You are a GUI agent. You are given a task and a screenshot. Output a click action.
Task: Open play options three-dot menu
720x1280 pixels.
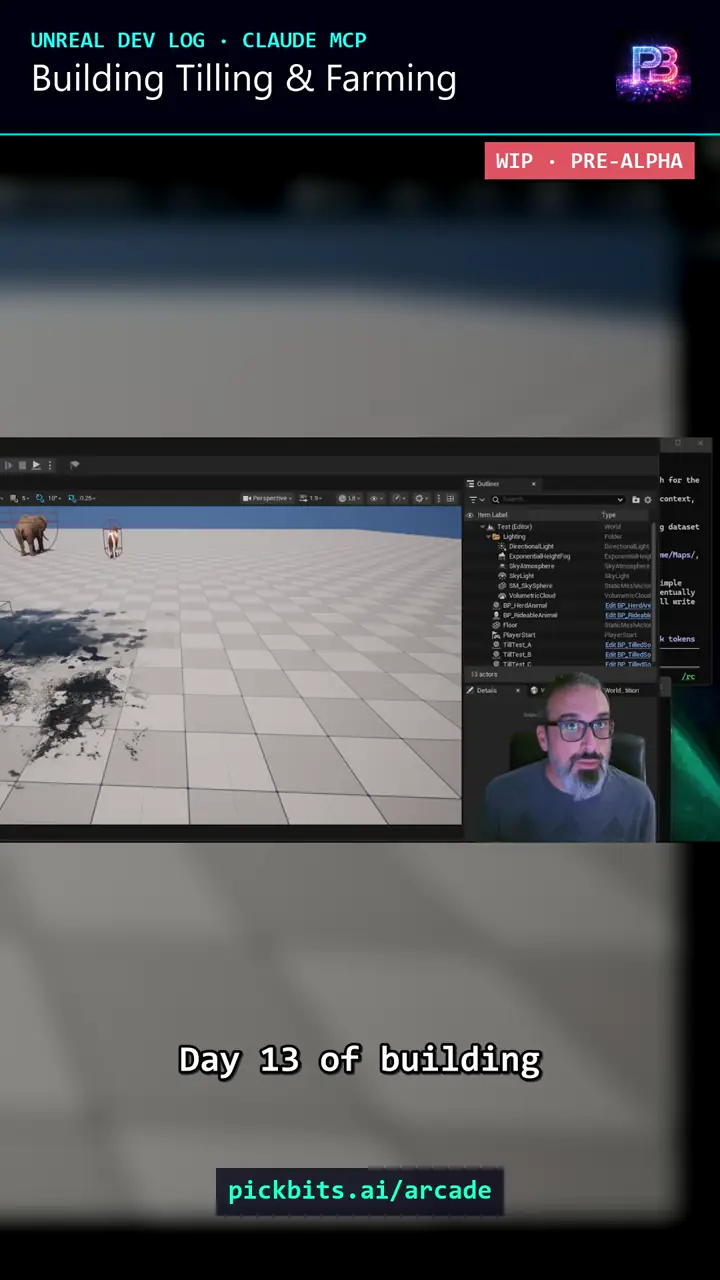[x=50, y=465]
